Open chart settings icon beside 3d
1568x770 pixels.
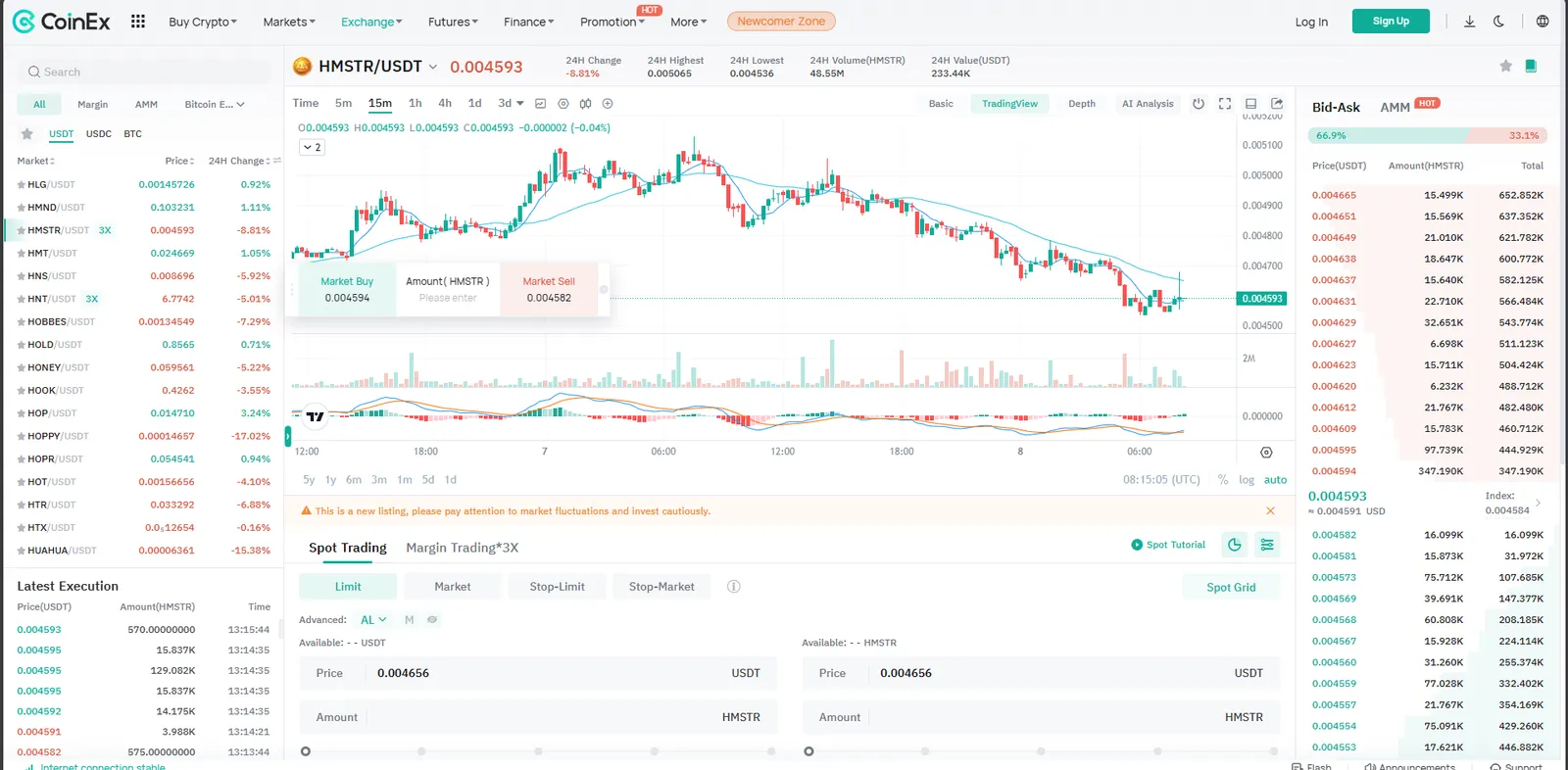(563, 103)
